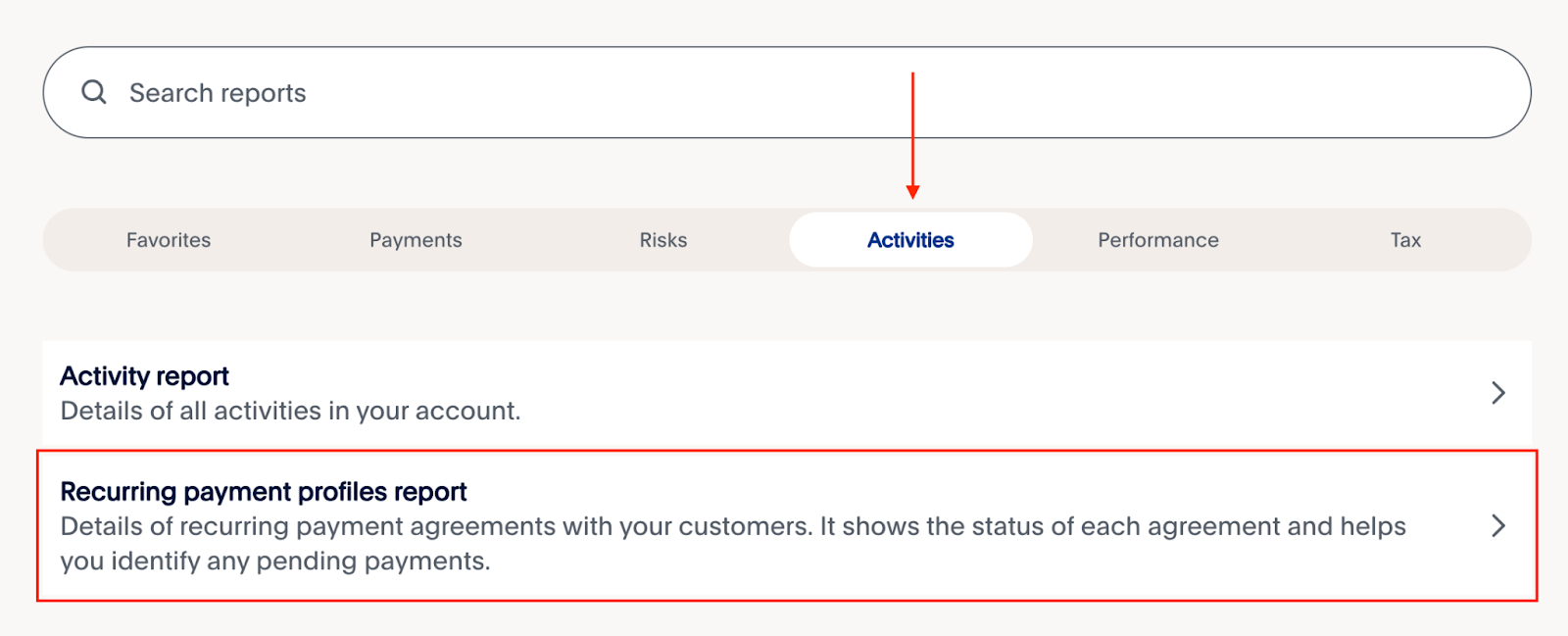
Task: Select the highlighted Activities tab
Action: click(x=910, y=240)
